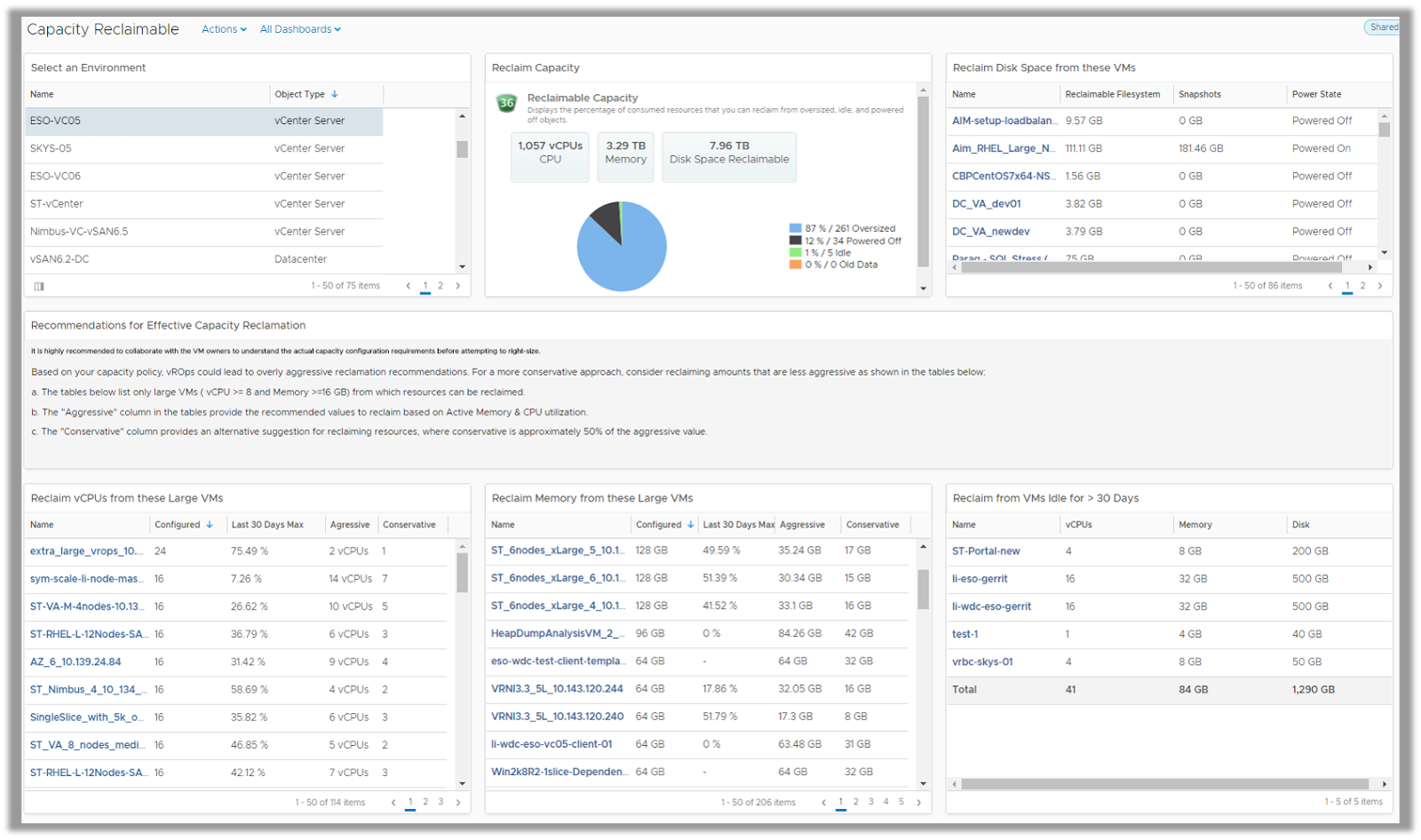The width and height of the screenshot is (1421, 840).
Task: Click next page chevron in Reclaim Disk Space panel
Action: pos(1380,286)
